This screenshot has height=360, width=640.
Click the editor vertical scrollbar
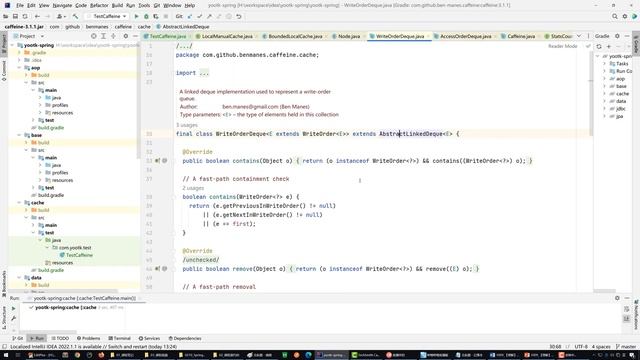591,94
